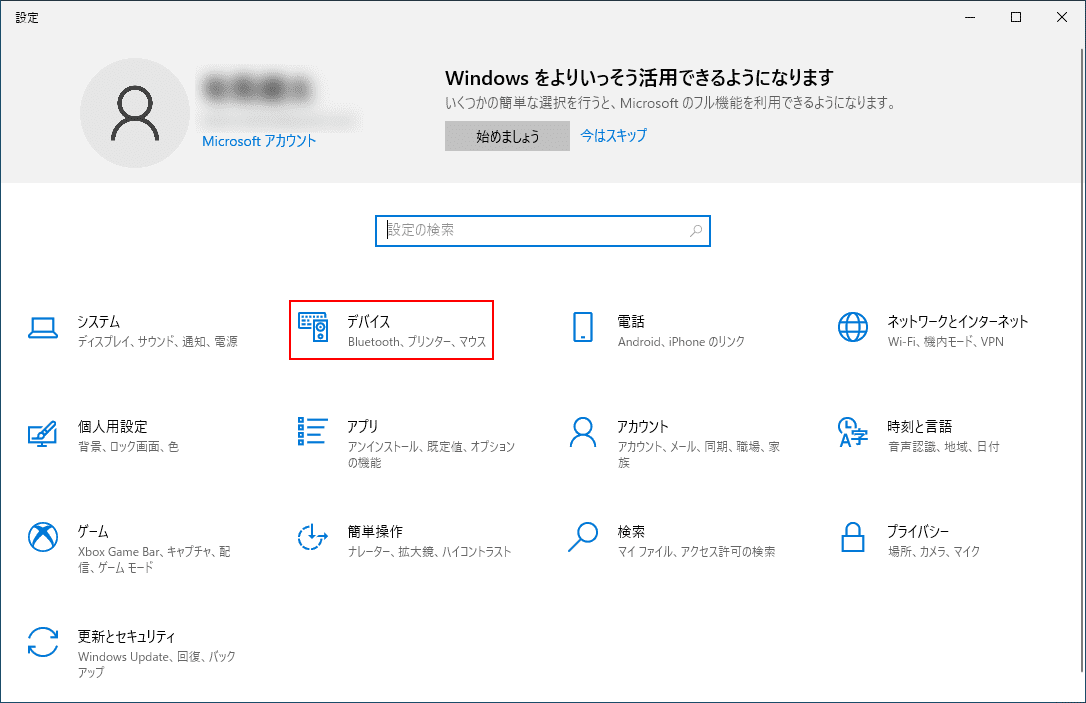Click "Windows Update、回復、バックアップ" description

coord(157,664)
